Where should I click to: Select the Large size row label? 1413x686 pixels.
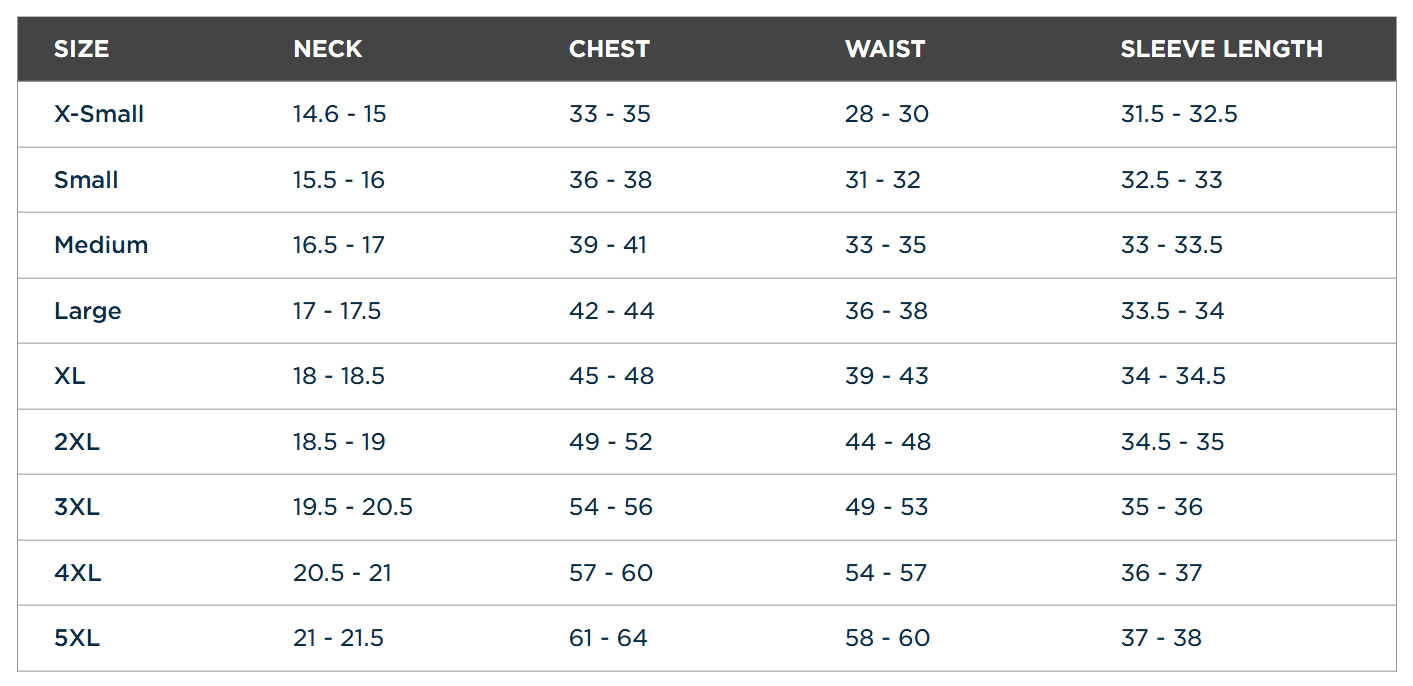point(88,311)
